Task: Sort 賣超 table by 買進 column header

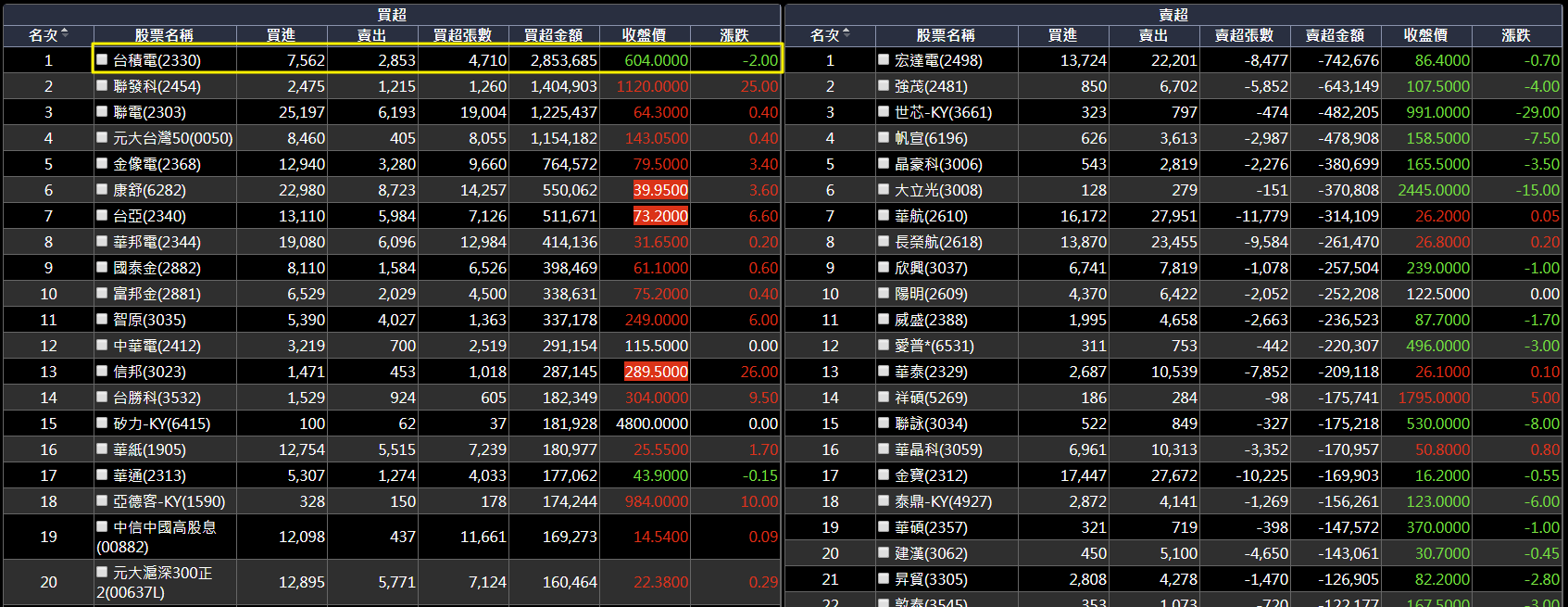Action: (1062, 35)
